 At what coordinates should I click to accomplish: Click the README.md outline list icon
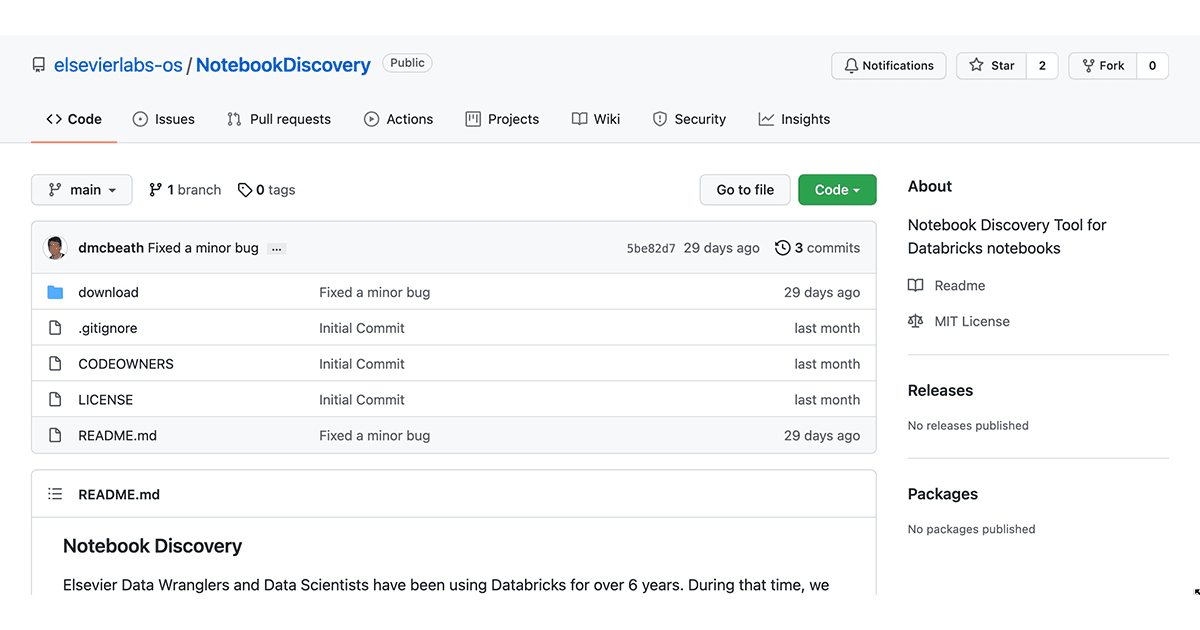[x=55, y=494]
